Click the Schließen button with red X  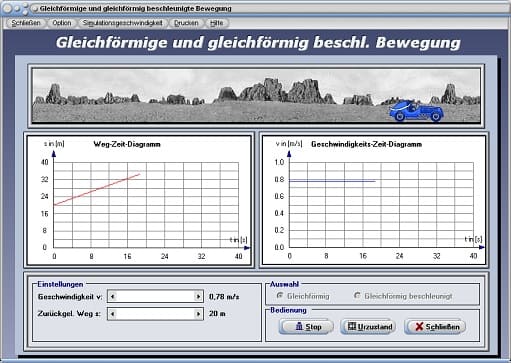[435, 327]
